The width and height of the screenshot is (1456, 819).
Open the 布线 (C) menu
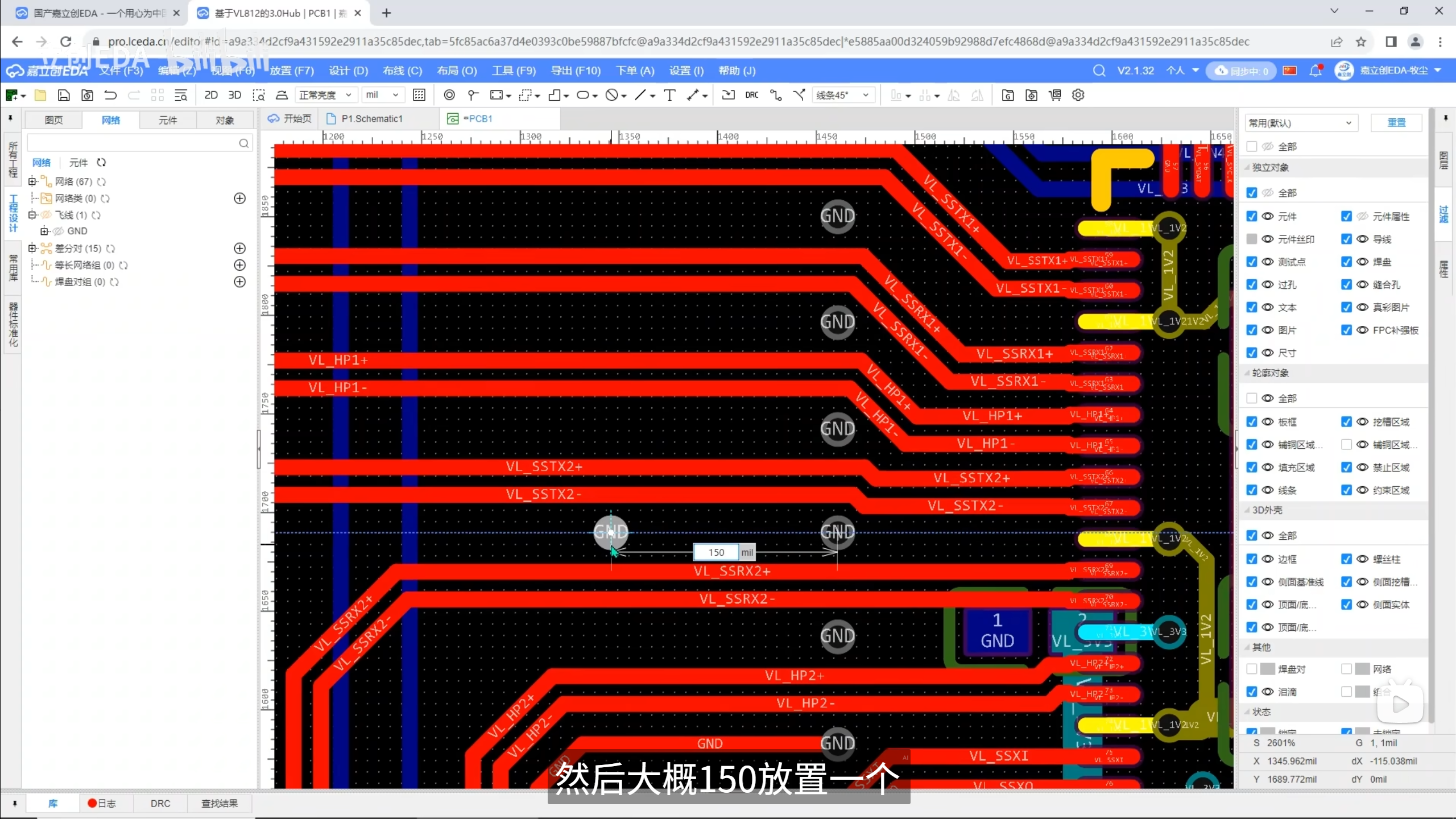pyautogui.click(x=402, y=71)
